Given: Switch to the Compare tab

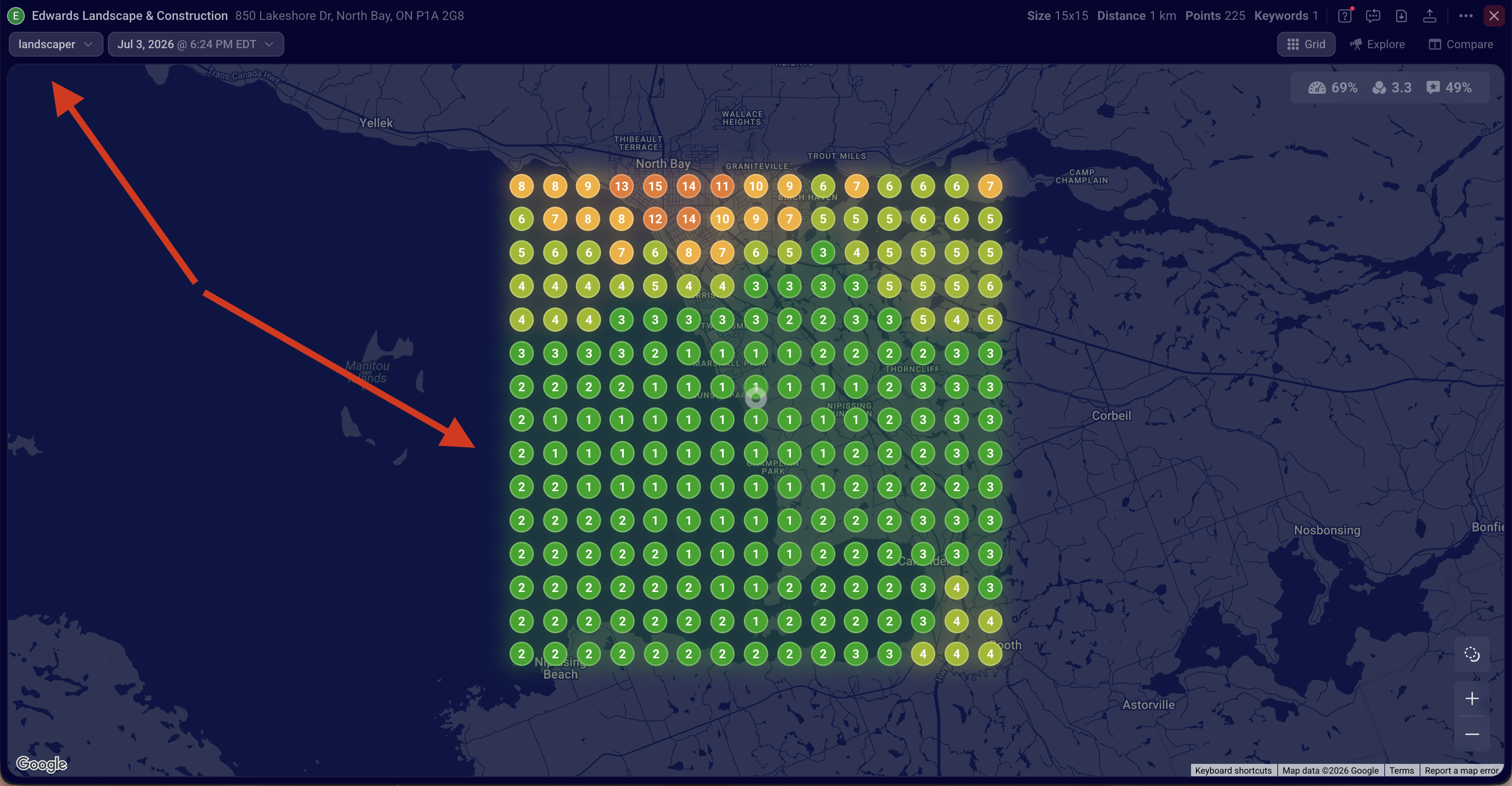Looking at the screenshot, I should 1460,45.
